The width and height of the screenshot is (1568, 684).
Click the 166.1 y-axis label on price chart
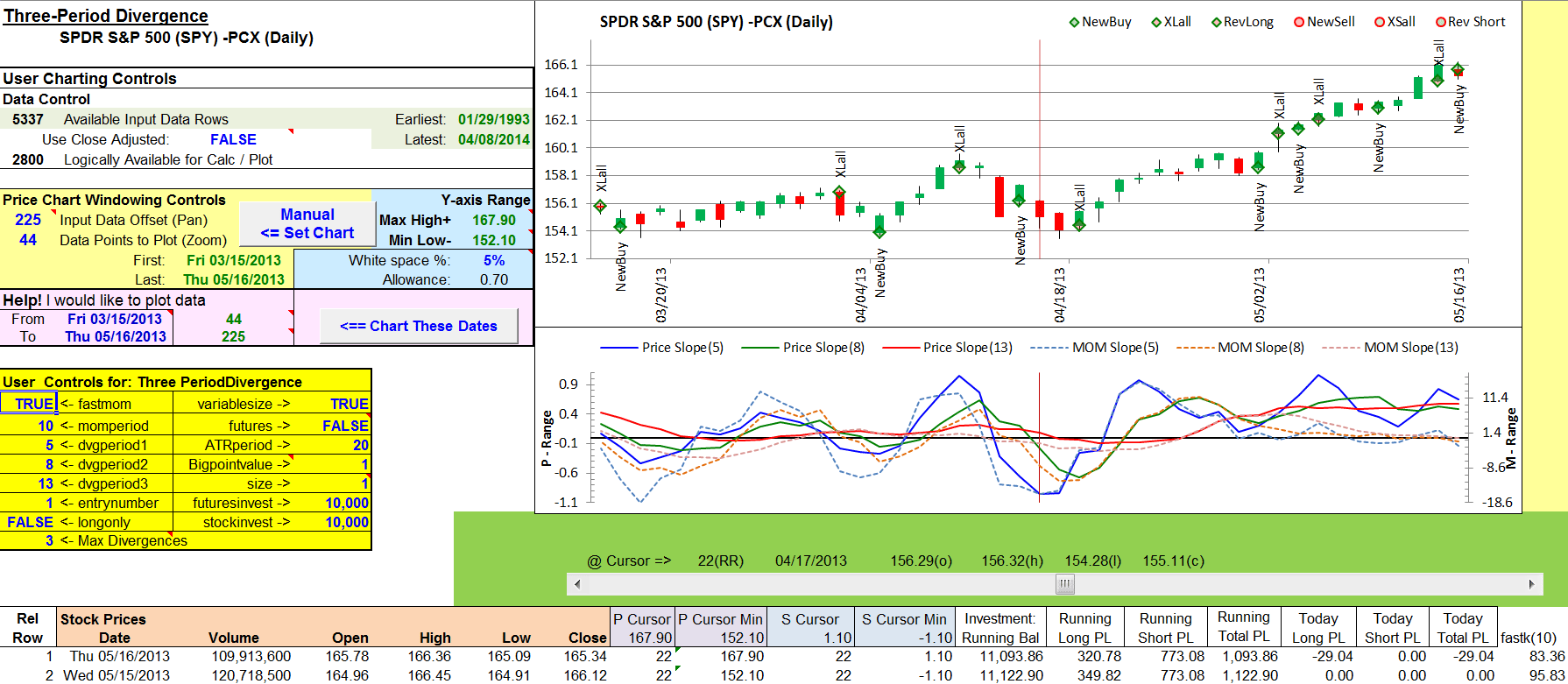click(x=561, y=65)
